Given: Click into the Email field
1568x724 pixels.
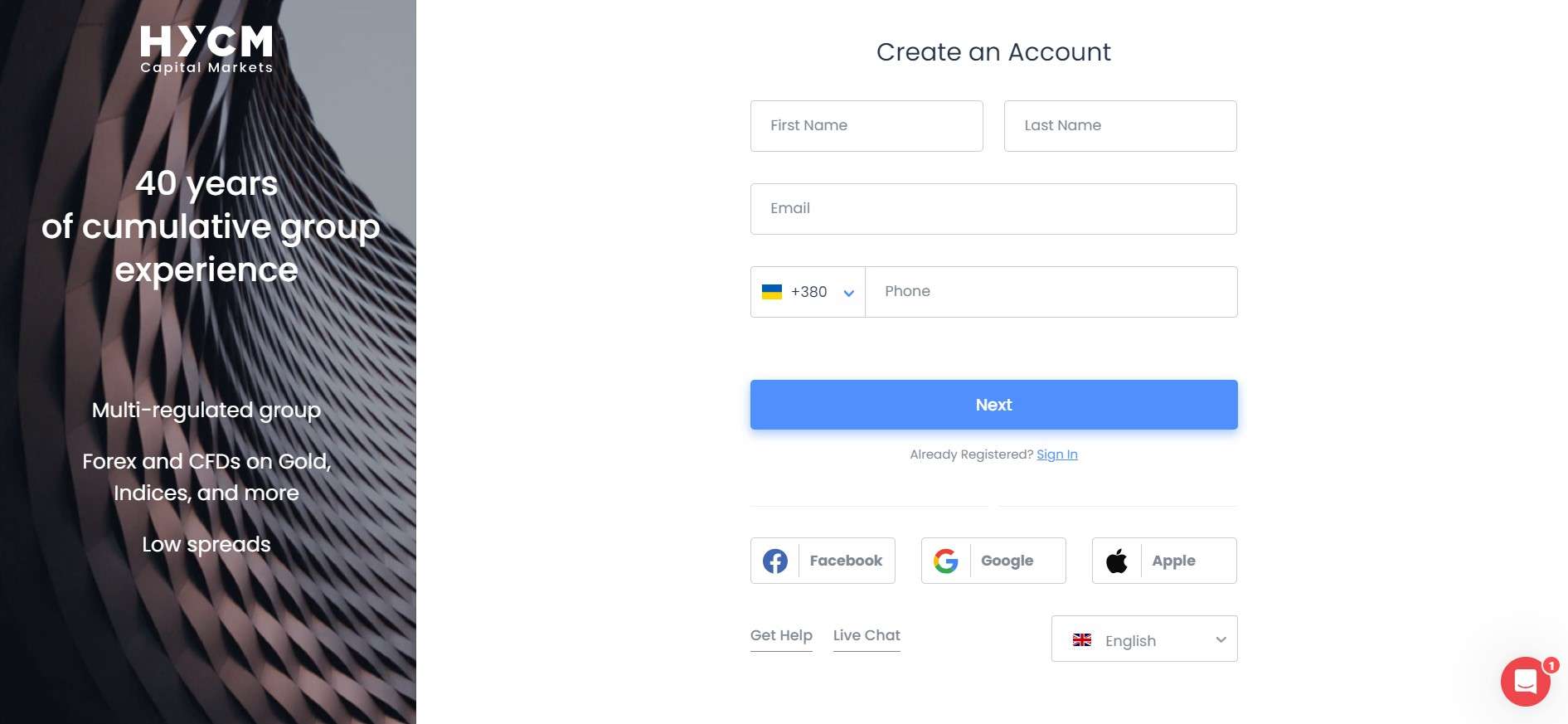Looking at the screenshot, I should 993,209.
